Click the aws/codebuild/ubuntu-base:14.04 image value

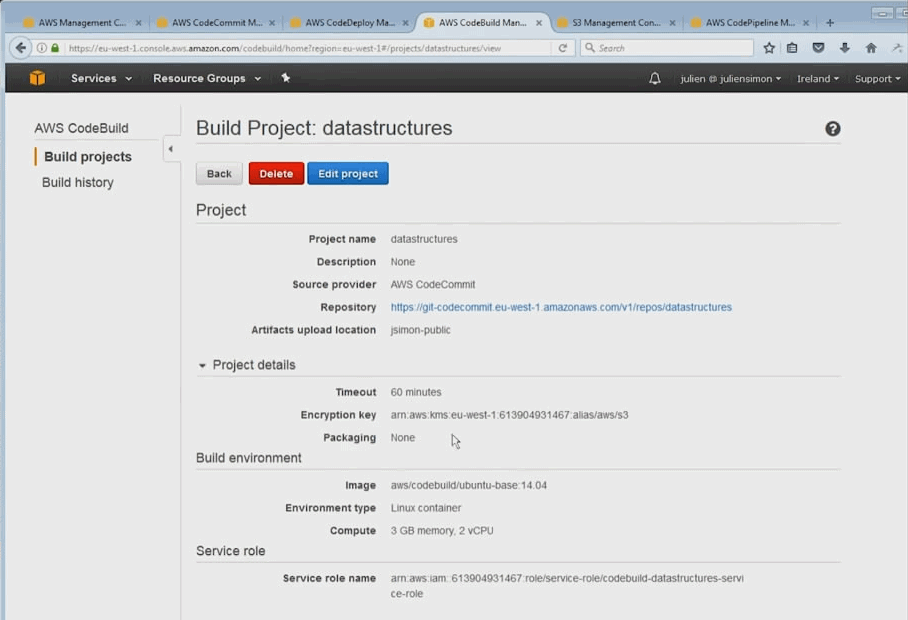(468, 485)
